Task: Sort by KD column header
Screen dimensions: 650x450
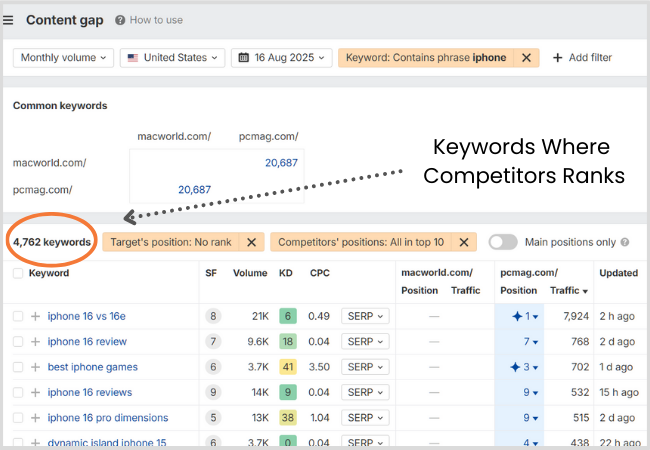Action: pos(286,273)
